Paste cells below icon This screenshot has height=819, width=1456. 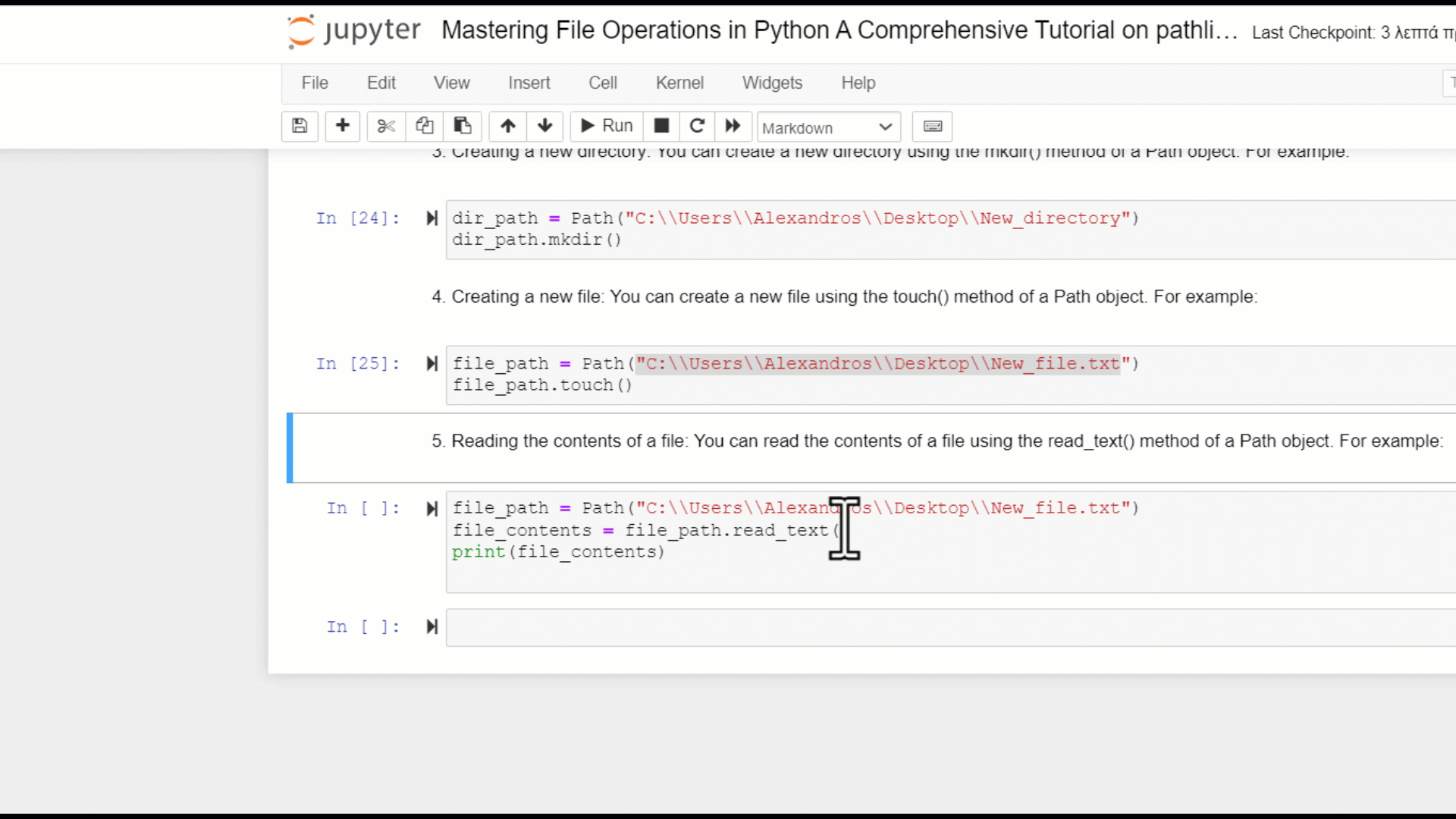click(x=463, y=126)
